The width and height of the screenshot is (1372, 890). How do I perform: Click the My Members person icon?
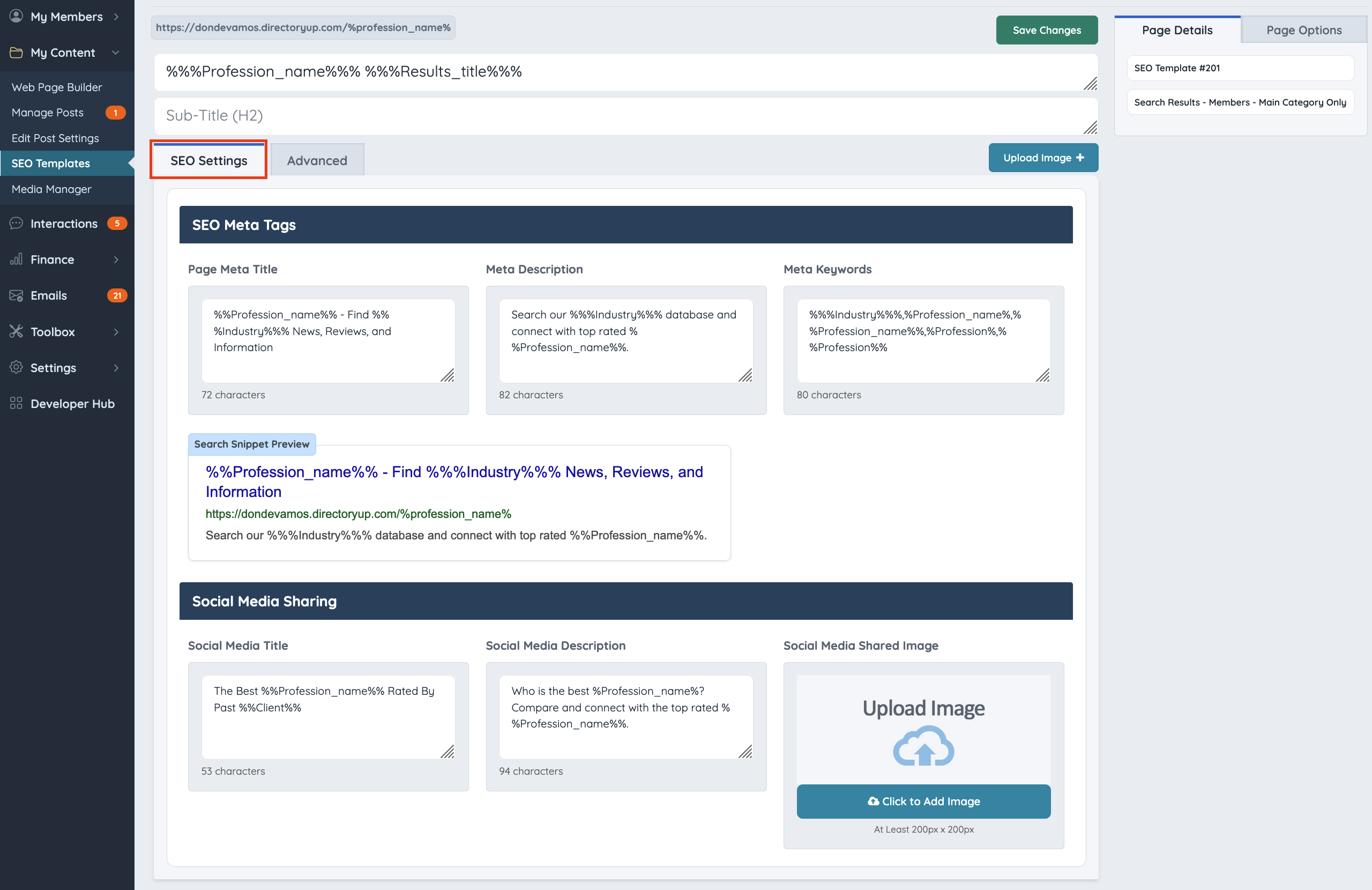click(16, 16)
